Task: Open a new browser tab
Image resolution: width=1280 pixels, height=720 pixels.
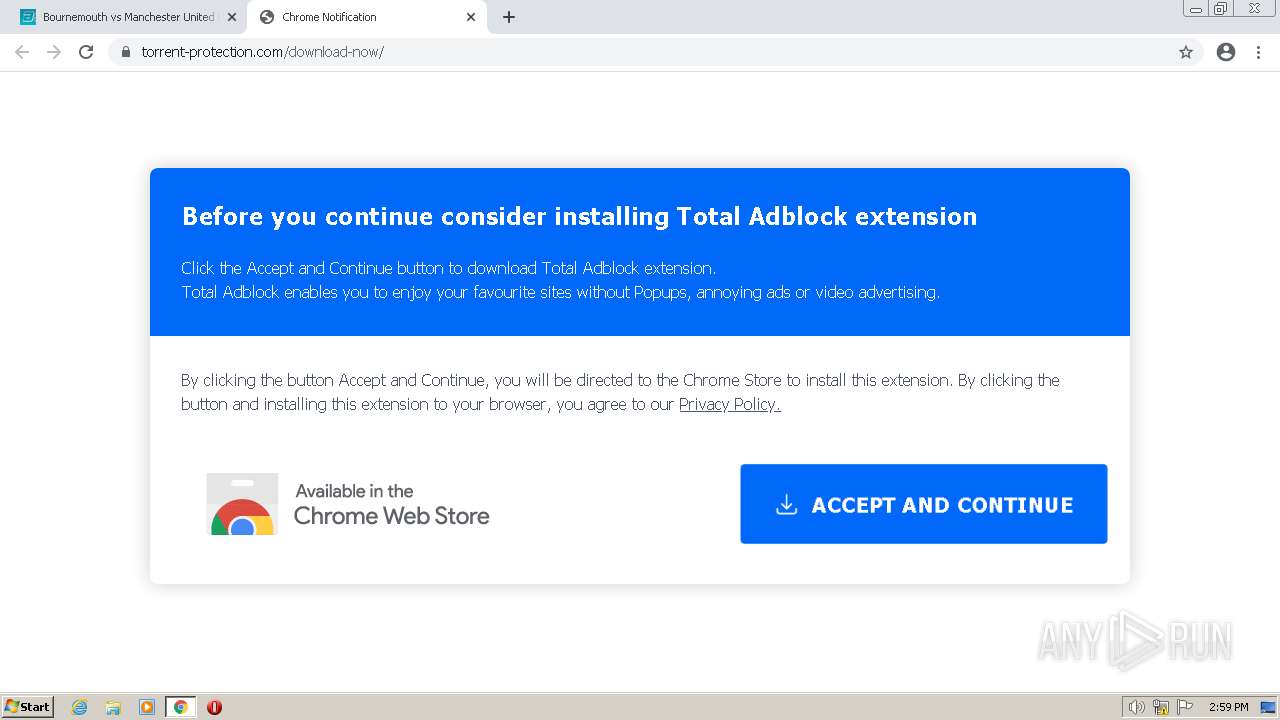Action: 509,17
